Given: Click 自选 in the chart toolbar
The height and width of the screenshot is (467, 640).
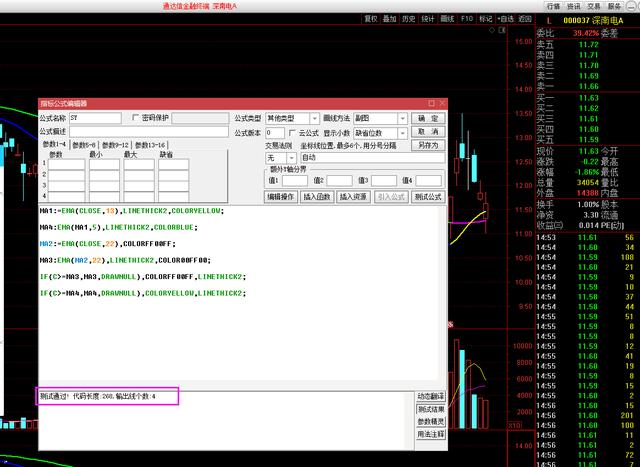Looking at the screenshot, I should click(506, 19).
